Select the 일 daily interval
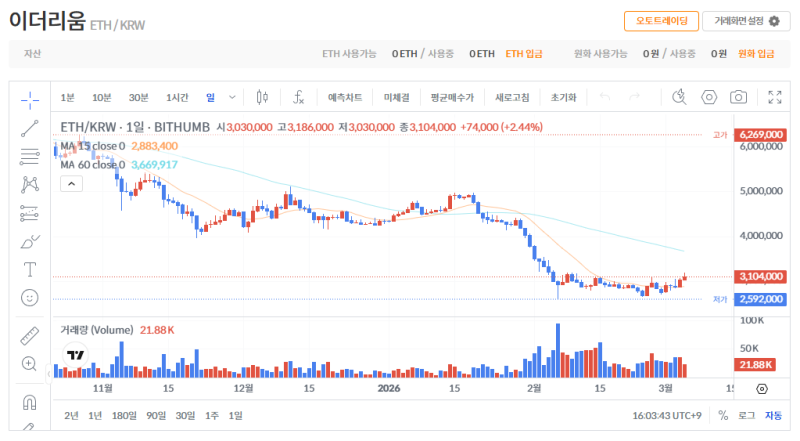 pyautogui.click(x=210, y=97)
